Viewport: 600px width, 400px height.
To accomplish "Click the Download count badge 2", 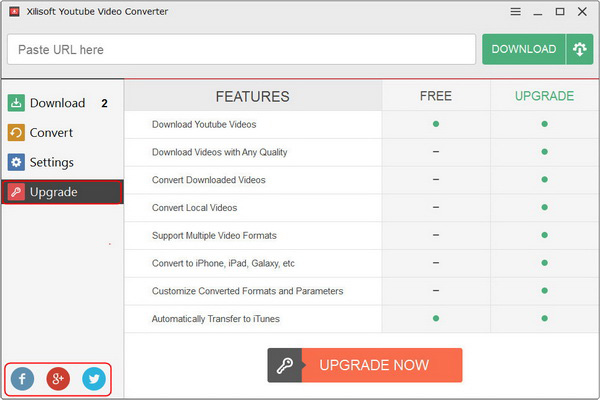I will [104, 103].
